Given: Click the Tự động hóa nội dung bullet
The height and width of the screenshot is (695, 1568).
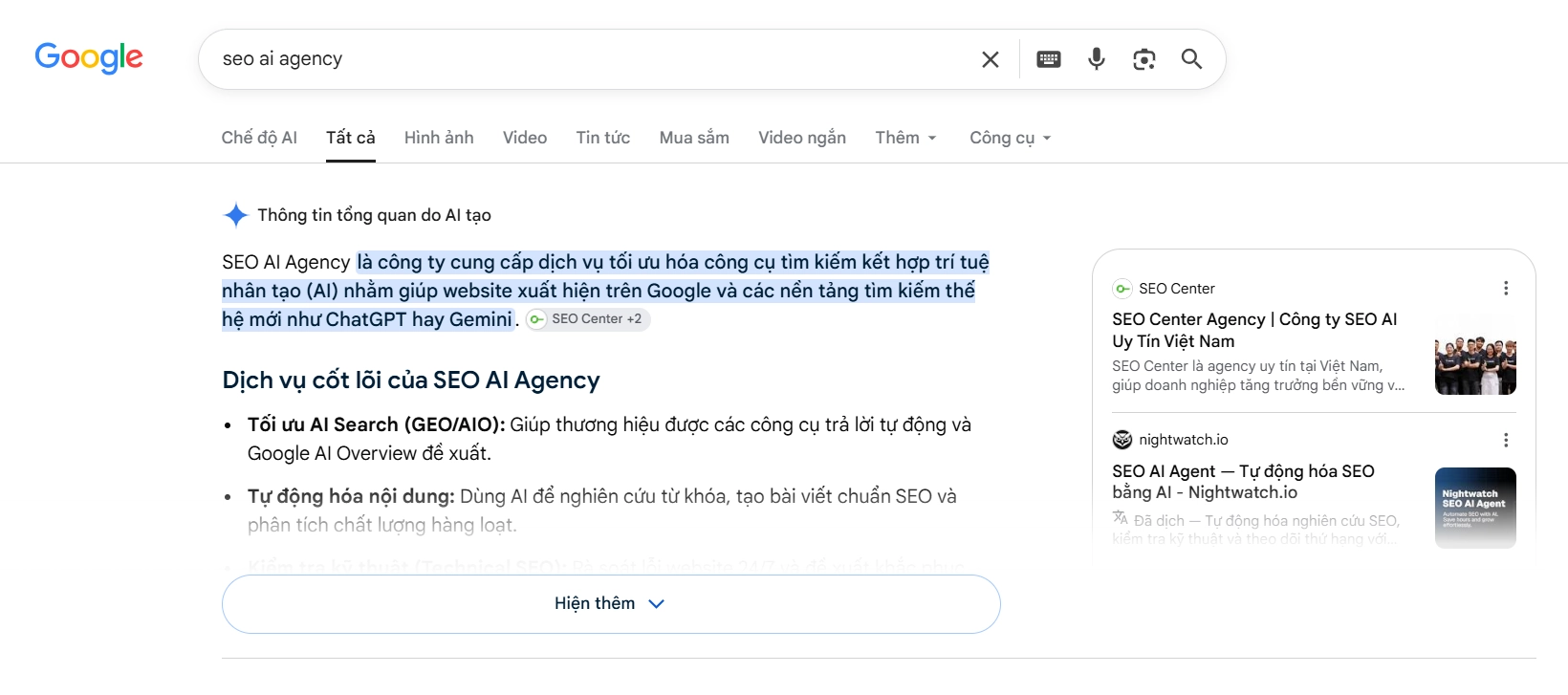Looking at the screenshot, I should click(602, 510).
